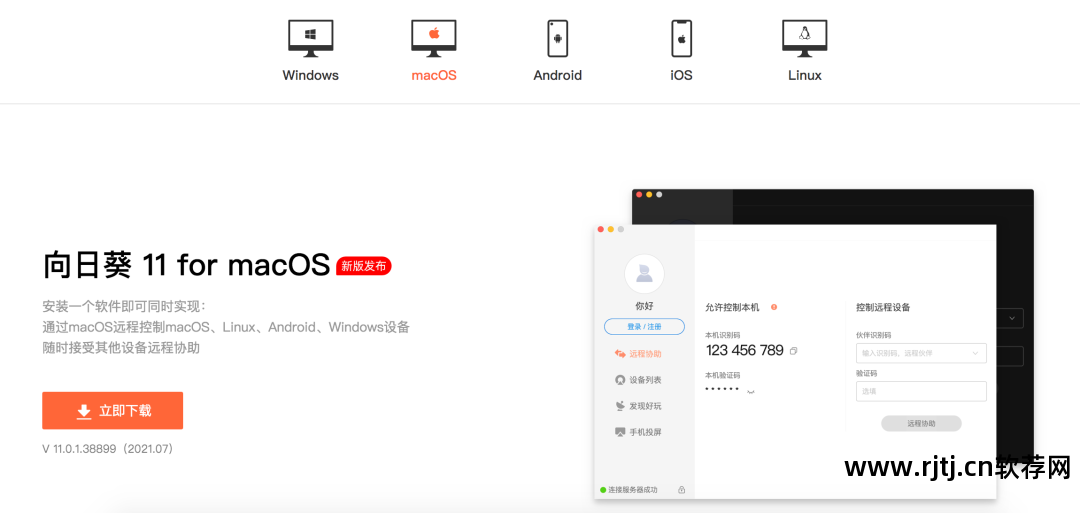Copy the local ID 123 456 789
The image size is (1080, 513).
click(793, 351)
